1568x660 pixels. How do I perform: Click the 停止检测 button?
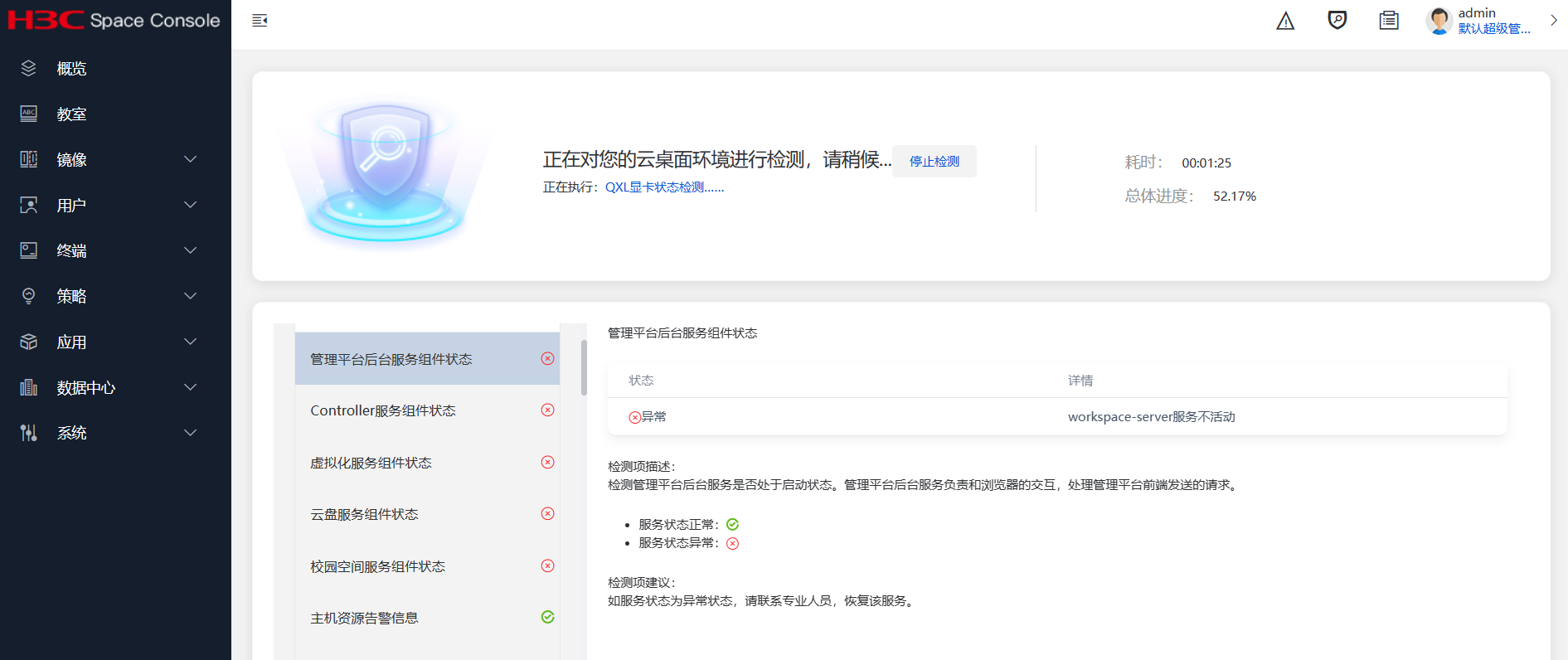pos(934,162)
